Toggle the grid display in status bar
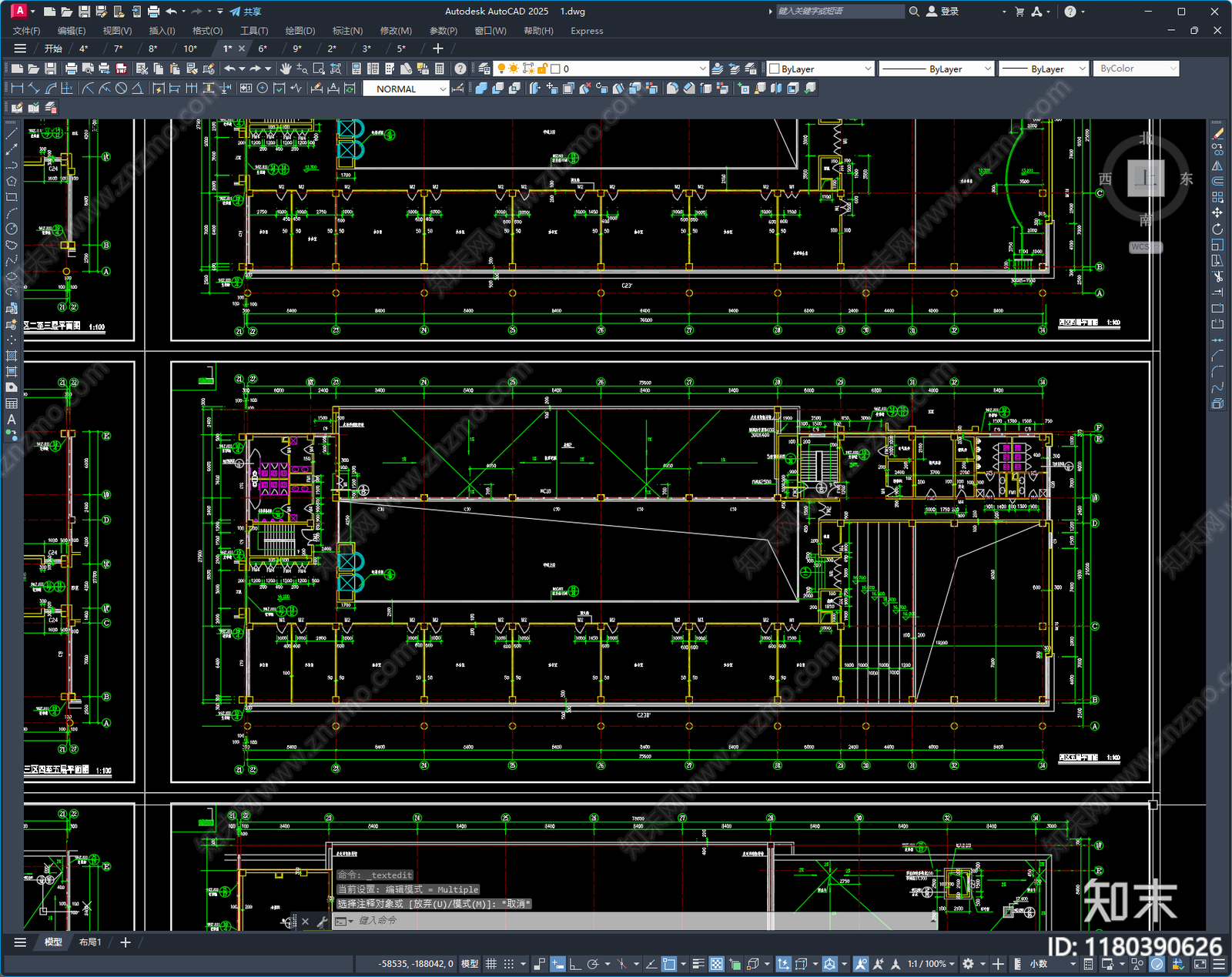Screen dimensions: 1232x977 [x=490, y=964]
